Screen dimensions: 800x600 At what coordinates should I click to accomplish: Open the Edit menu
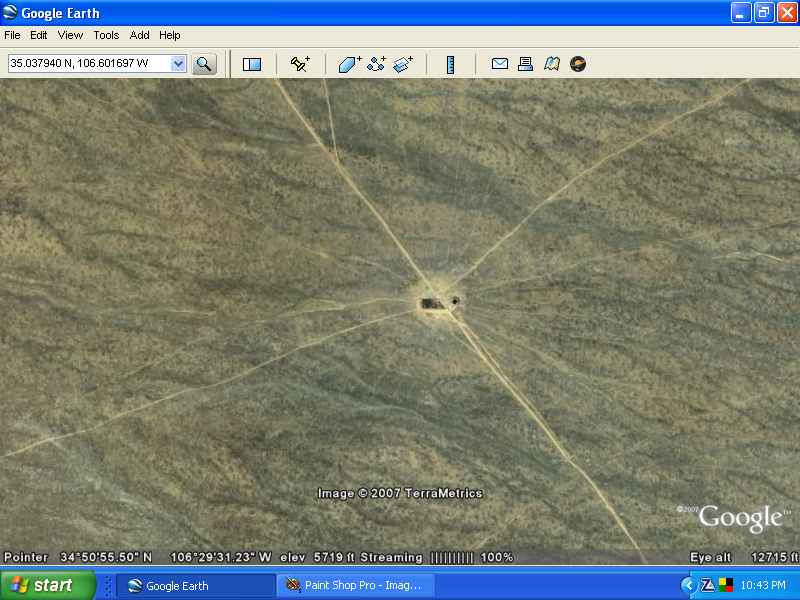(38, 35)
